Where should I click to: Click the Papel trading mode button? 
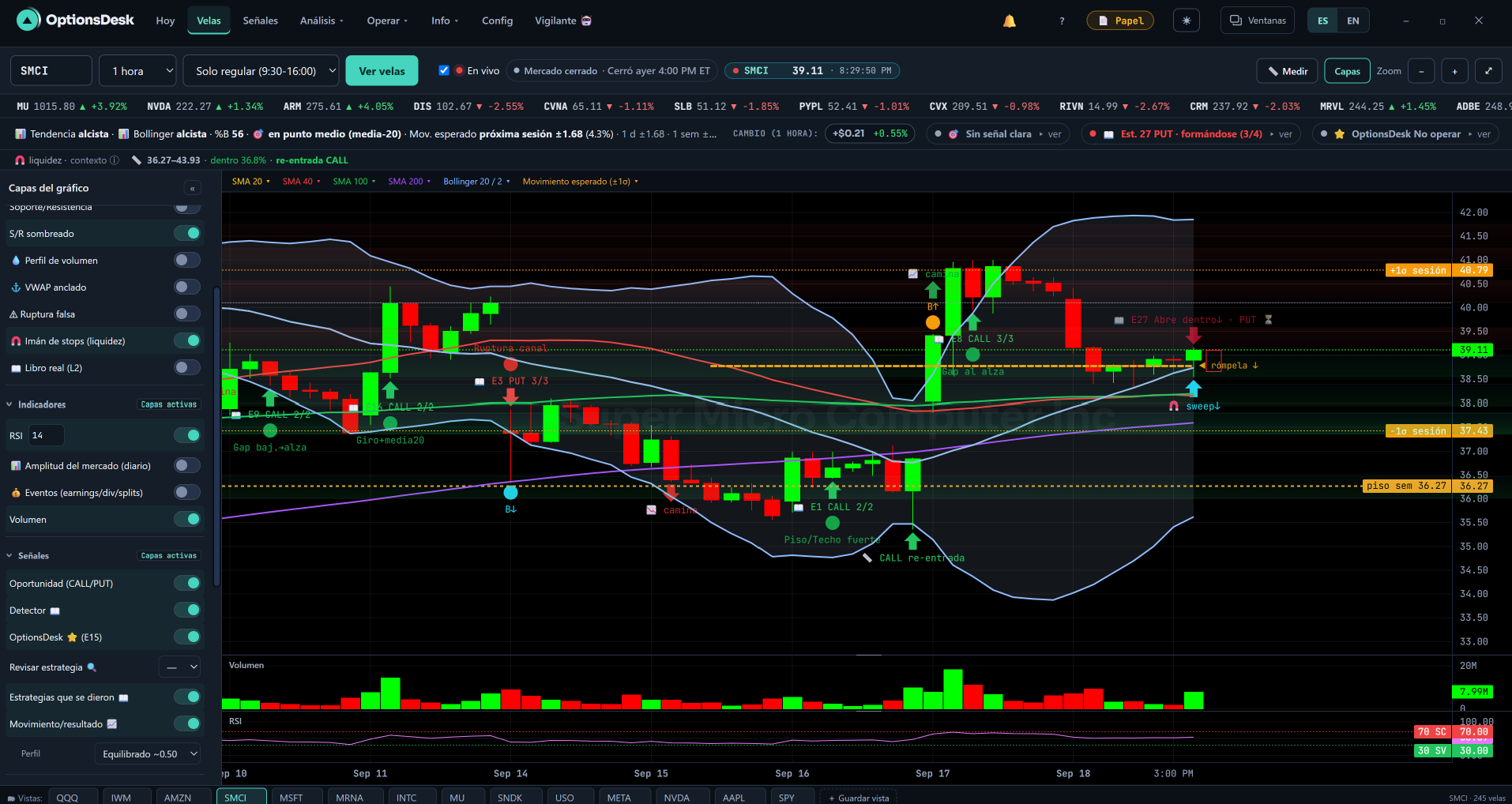[1120, 21]
